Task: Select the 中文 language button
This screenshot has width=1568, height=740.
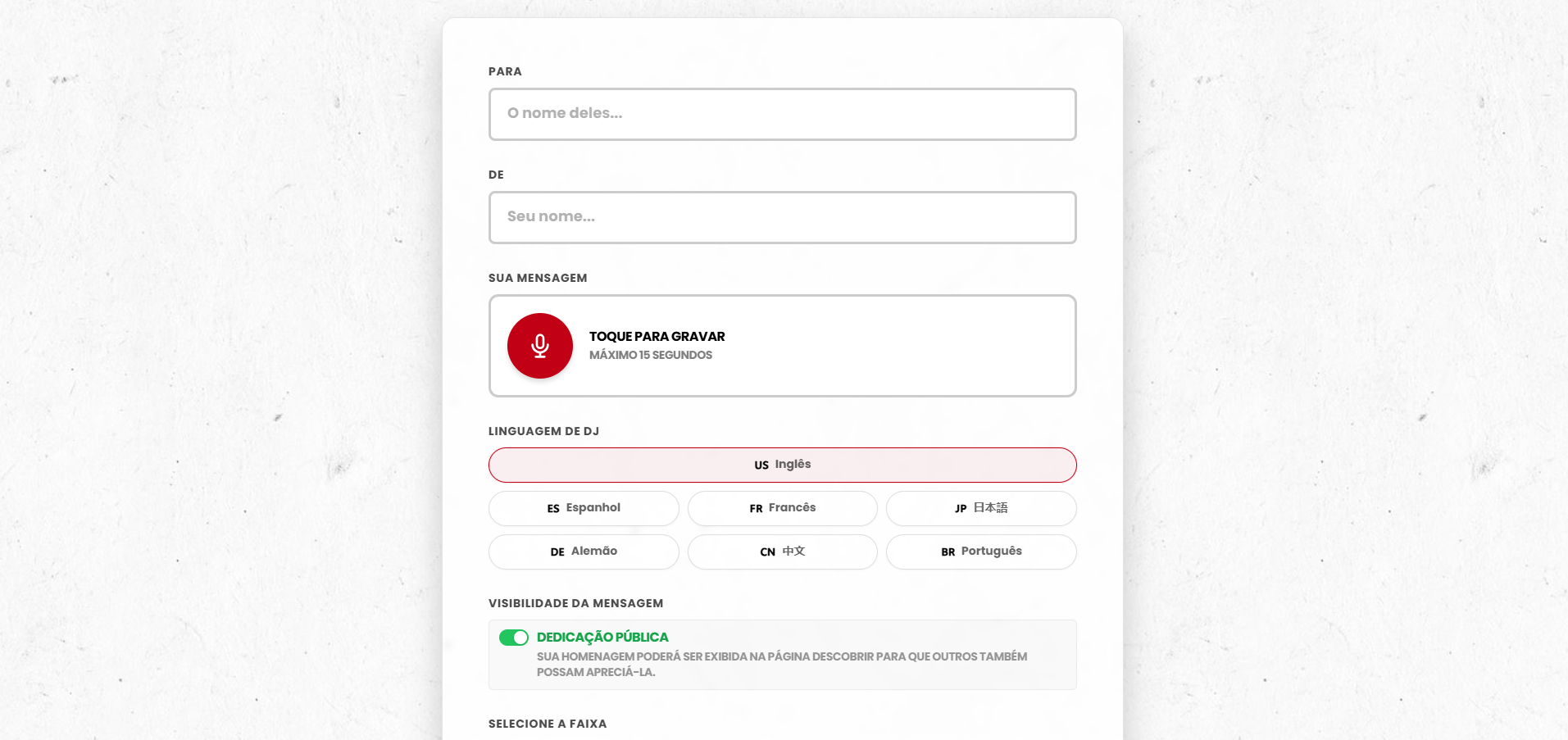Action: click(x=782, y=552)
